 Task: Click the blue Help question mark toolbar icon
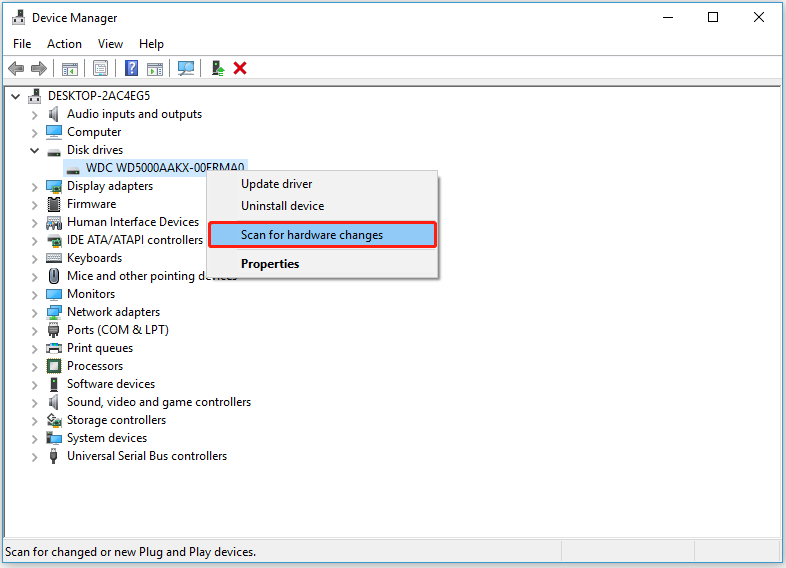coord(131,68)
